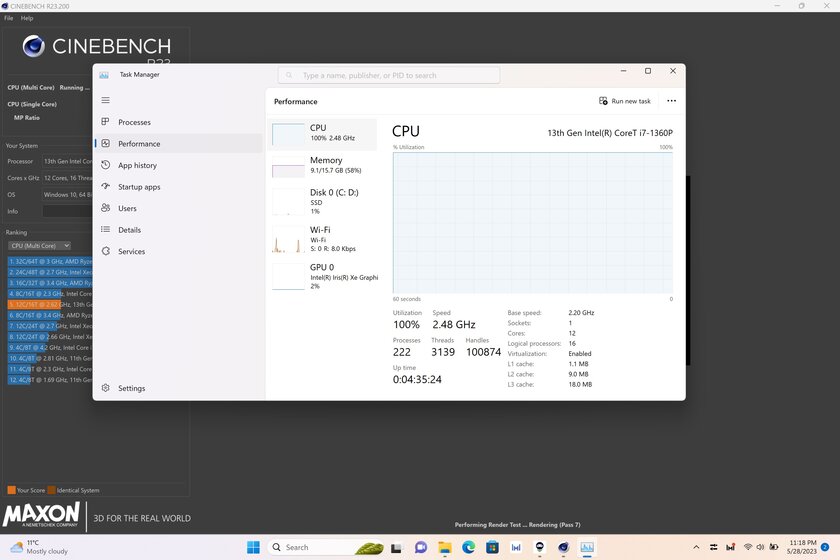Select ranking entry 3. 16C/32T @ 3.4 GHz
This screenshot has height=560, width=840.
coord(50,283)
